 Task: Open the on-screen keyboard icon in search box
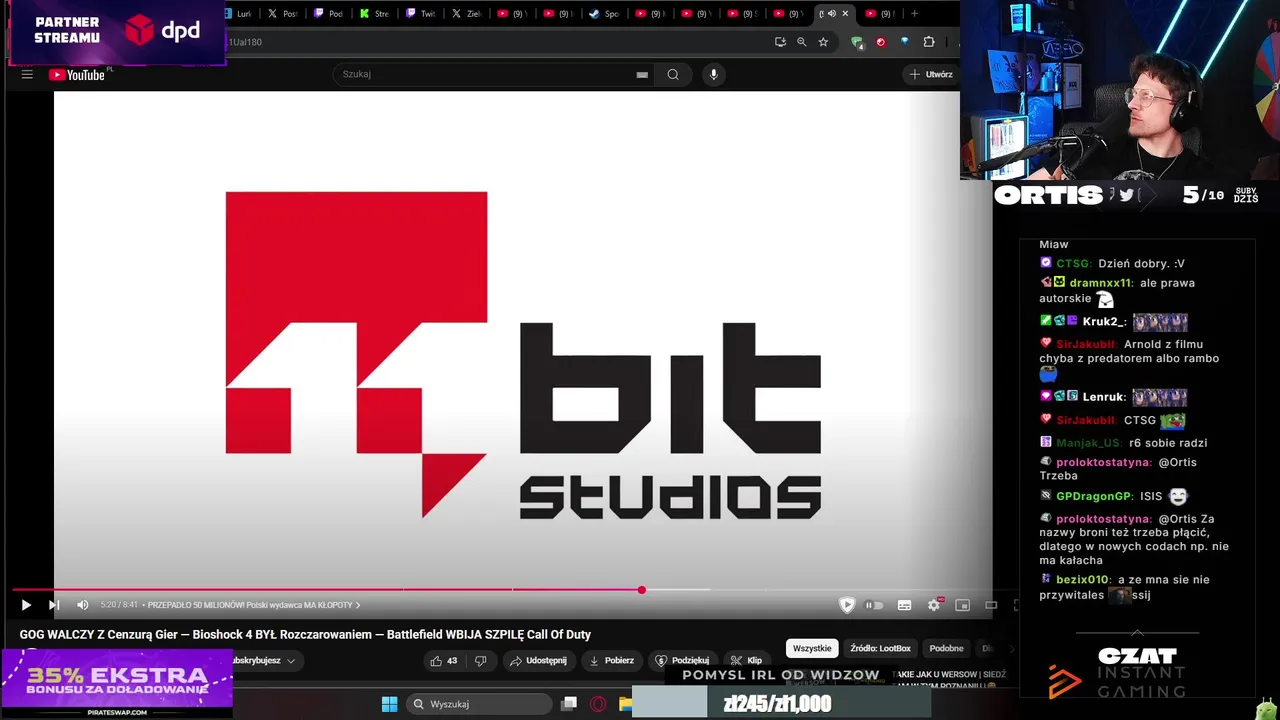pyautogui.click(x=642, y=74)
